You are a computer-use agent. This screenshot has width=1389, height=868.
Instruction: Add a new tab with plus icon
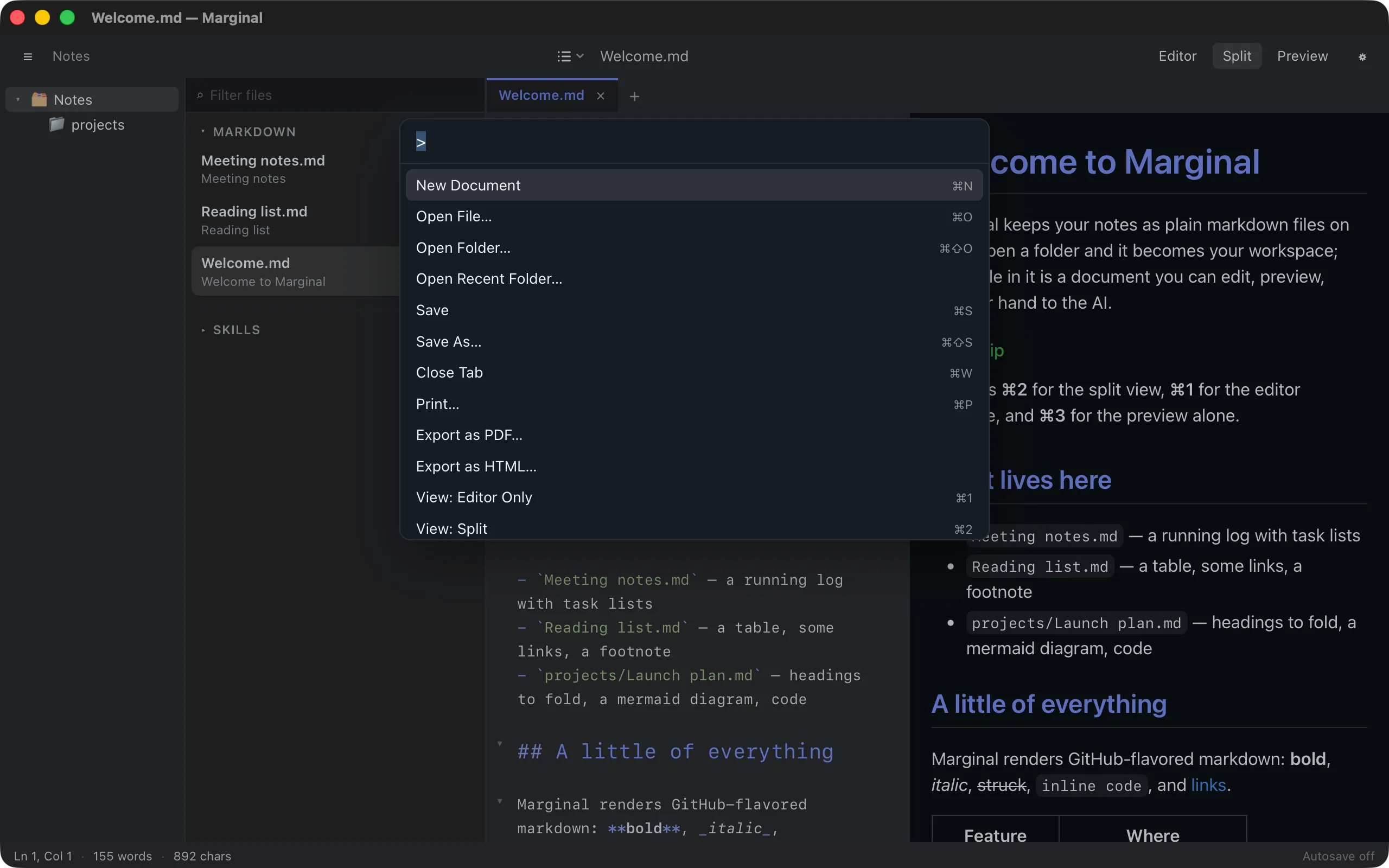click(634, 97)
